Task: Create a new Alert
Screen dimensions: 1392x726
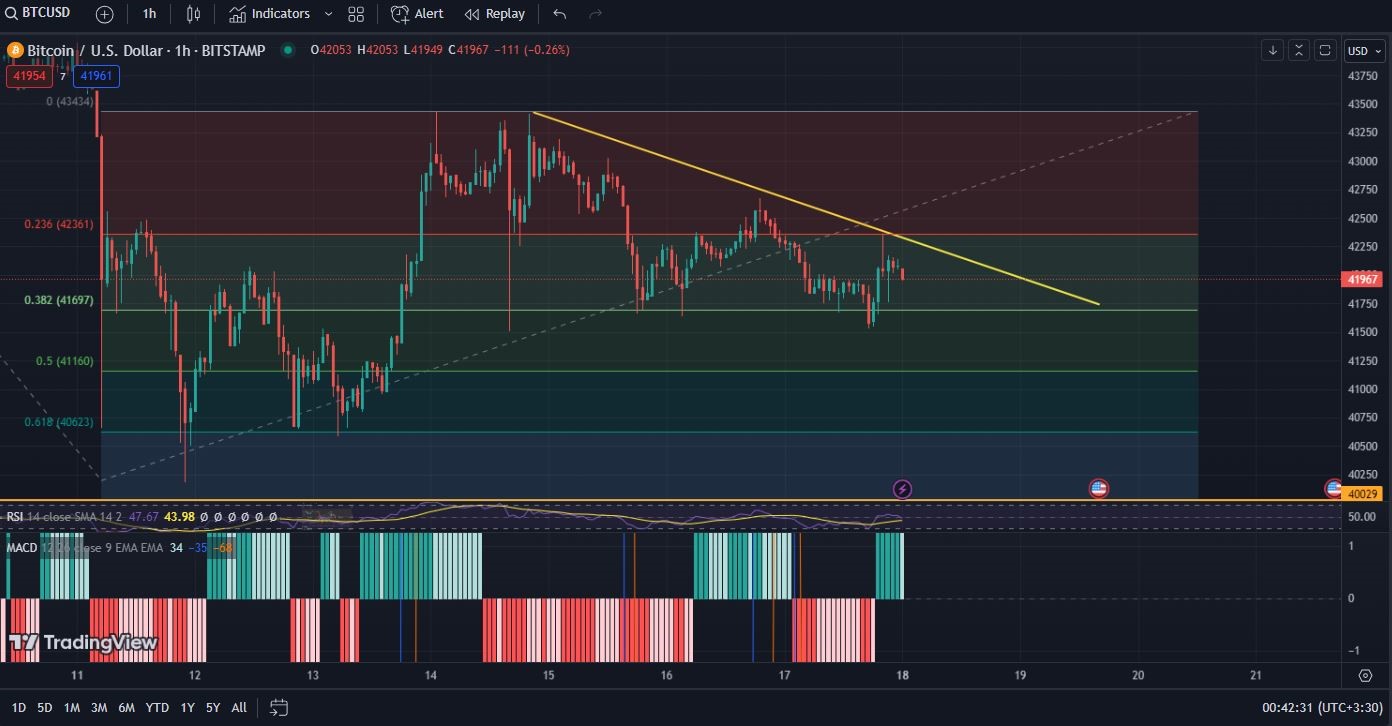Action: (417, 14)
